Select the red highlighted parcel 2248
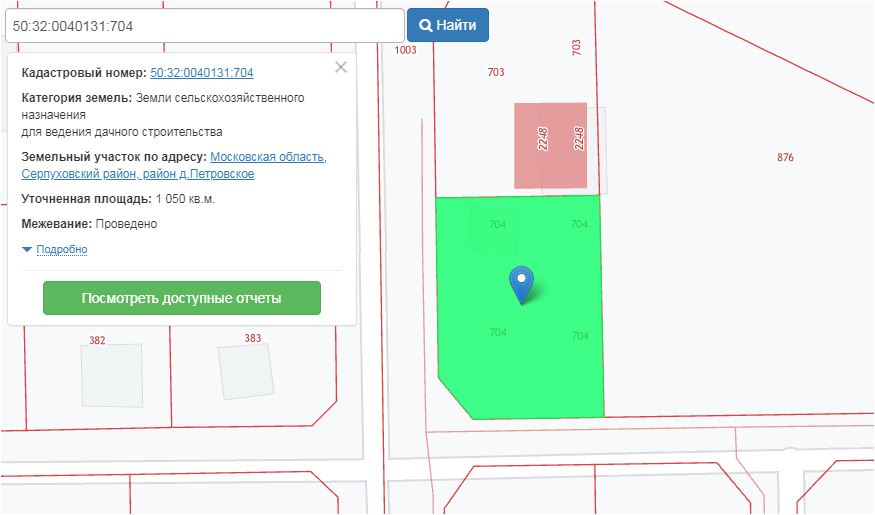 (549, 145)
